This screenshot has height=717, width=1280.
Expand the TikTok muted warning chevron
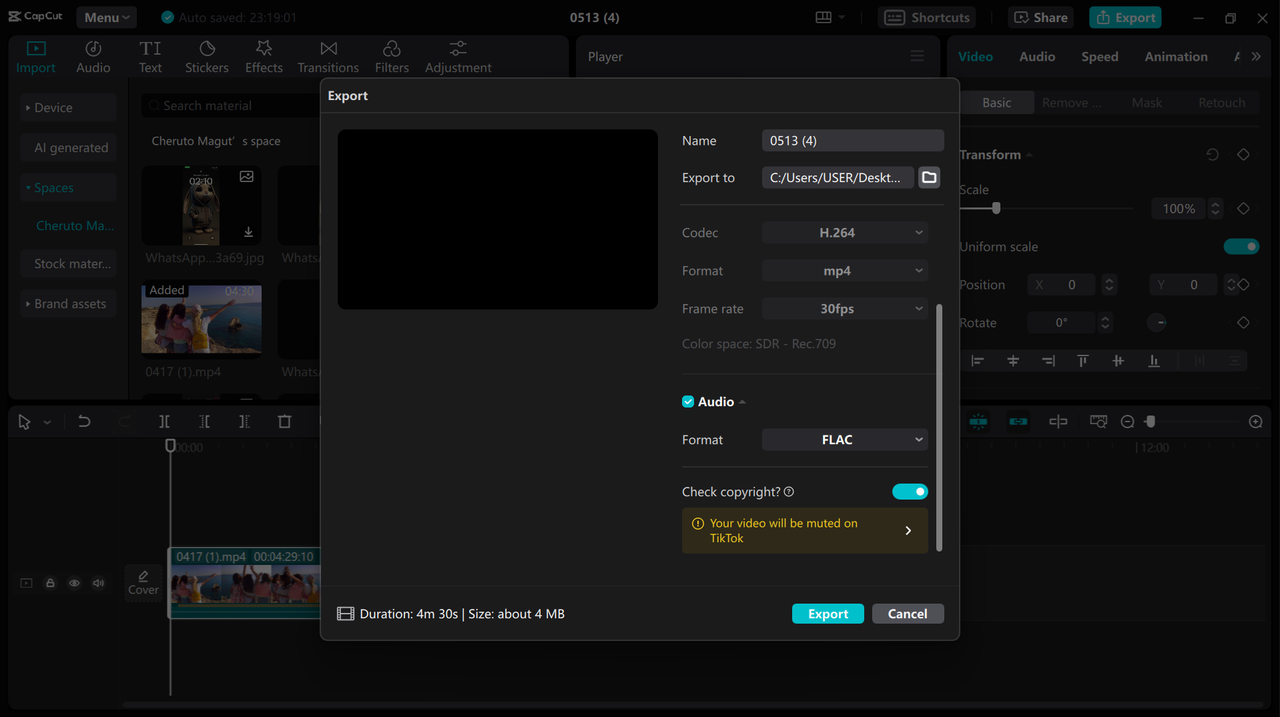point(908,531)
